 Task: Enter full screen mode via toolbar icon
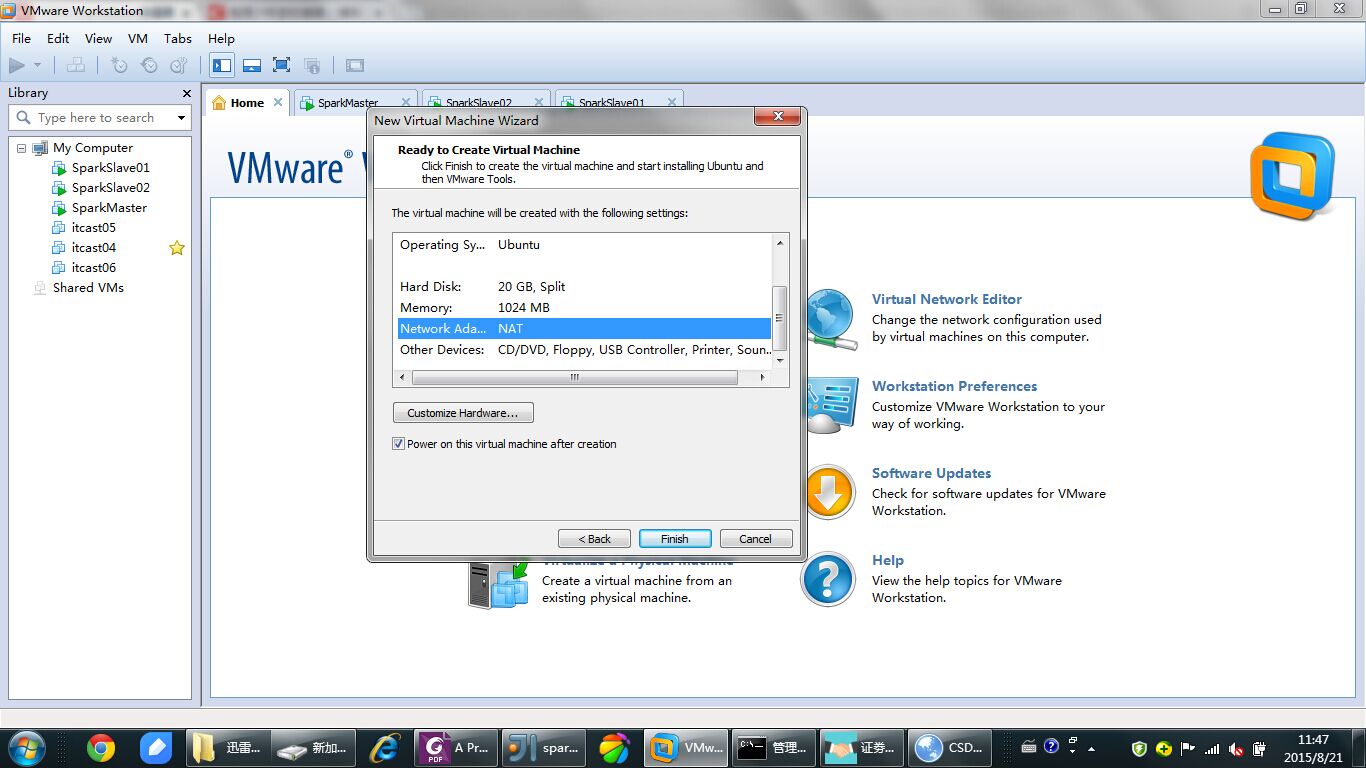(x=282, y=65)
